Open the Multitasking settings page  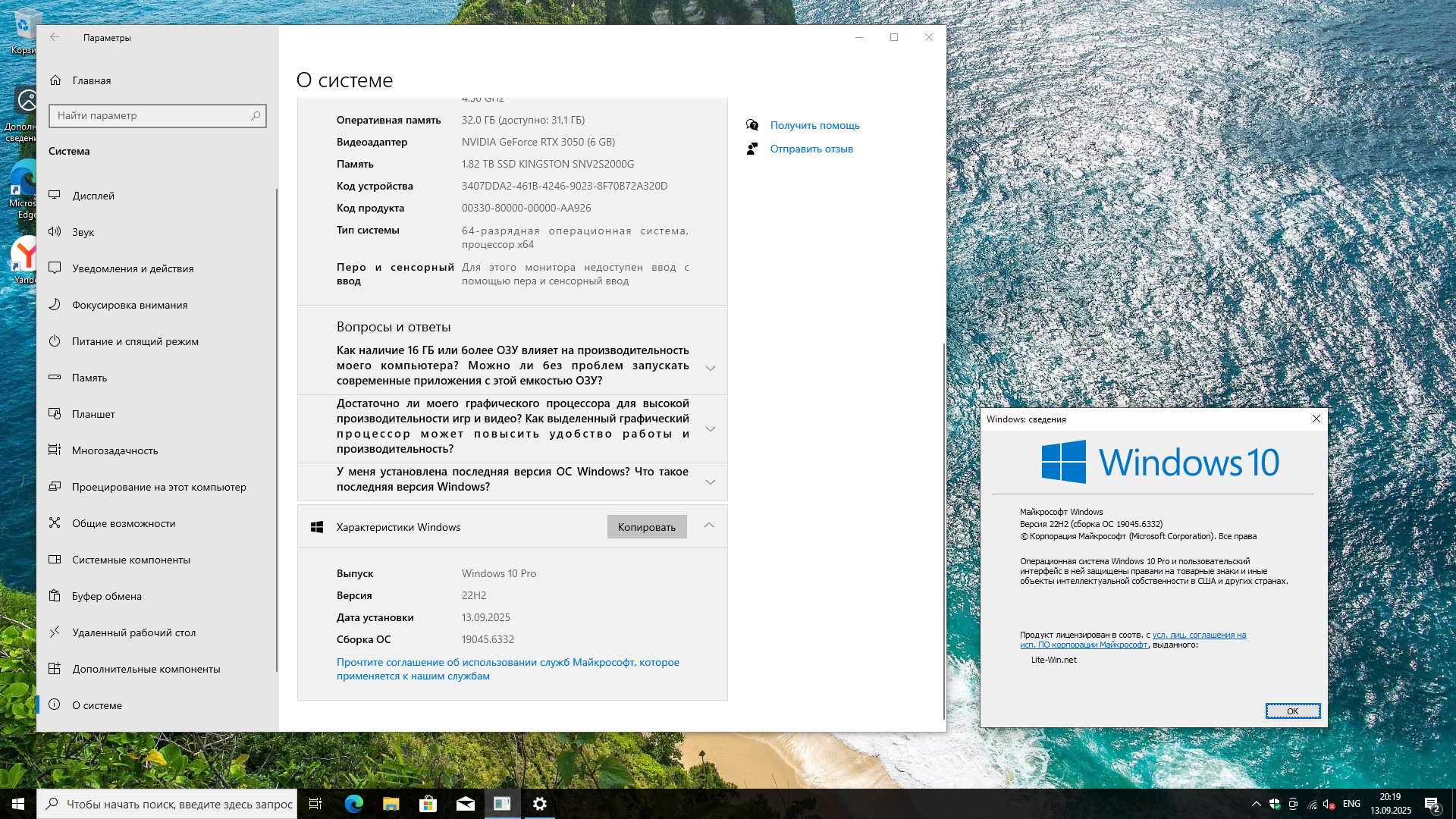tap(115, 450)
